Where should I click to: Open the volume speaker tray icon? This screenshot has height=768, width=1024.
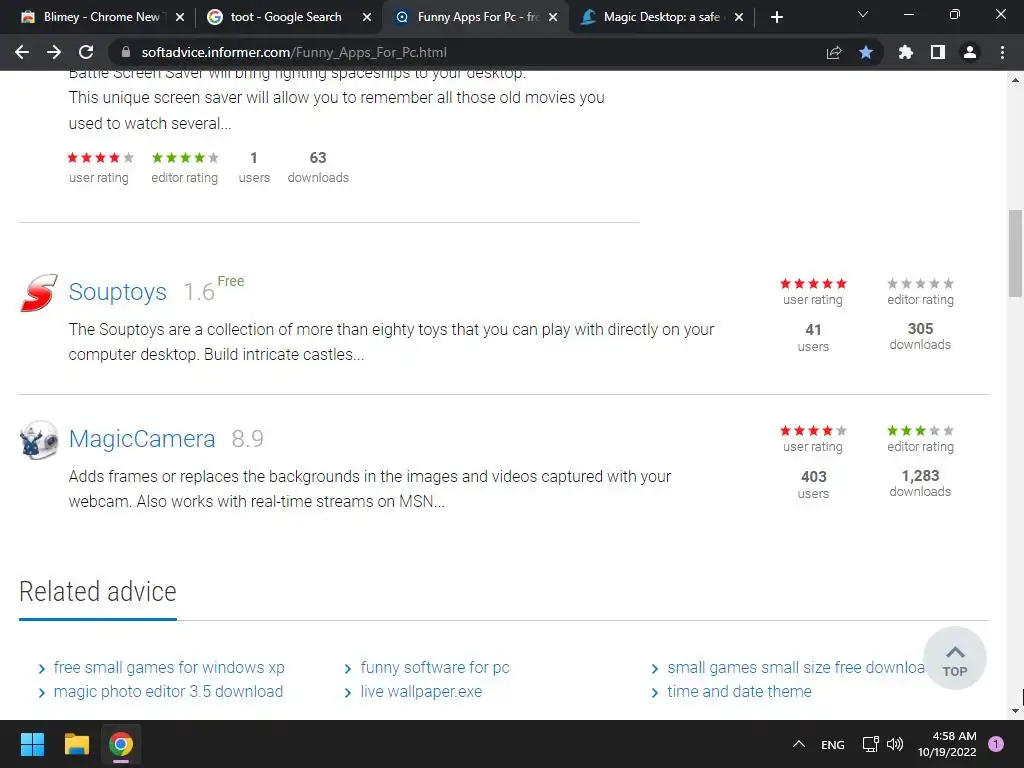(x=895, y=744)
